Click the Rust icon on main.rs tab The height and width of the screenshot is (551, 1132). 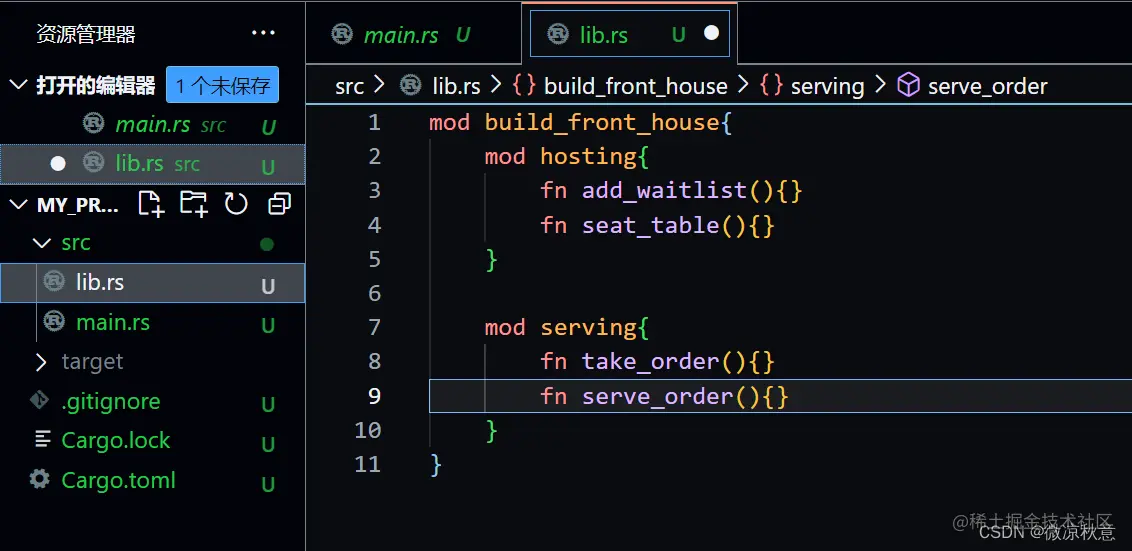[x=341, y=35]
